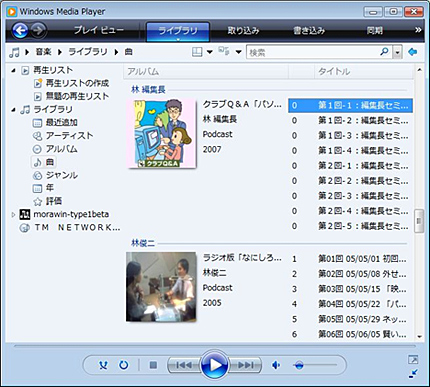The image size is (430, 387).
Task: Select the track 第1回-1：編集長セミ
Action: click(x=350, y=105)
